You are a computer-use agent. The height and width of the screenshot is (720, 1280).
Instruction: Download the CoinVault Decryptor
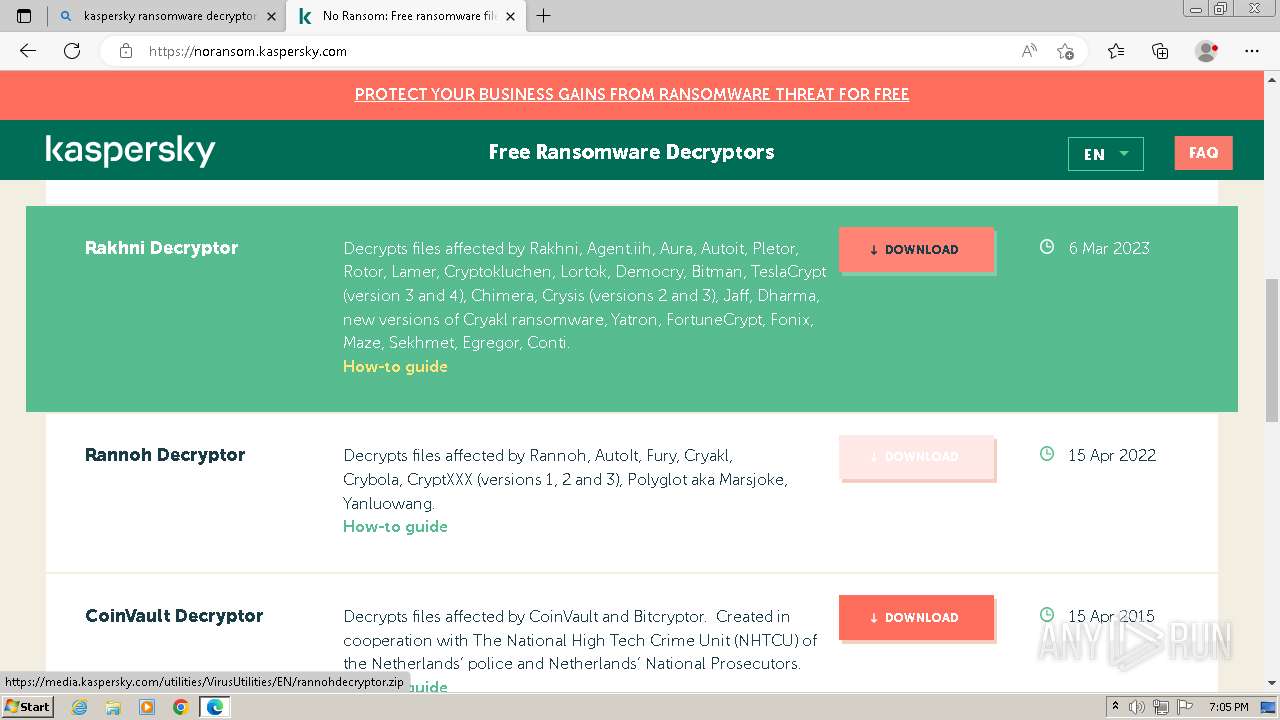tap(916, 618)
